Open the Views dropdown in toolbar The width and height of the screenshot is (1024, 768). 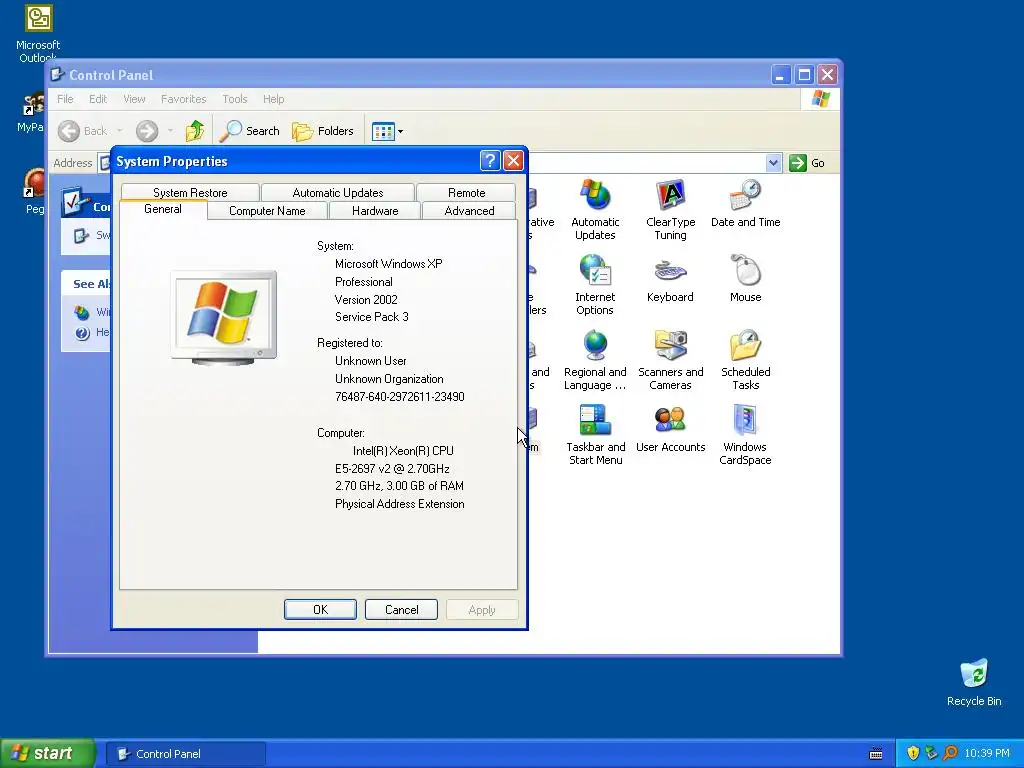[x=387, y=131]
